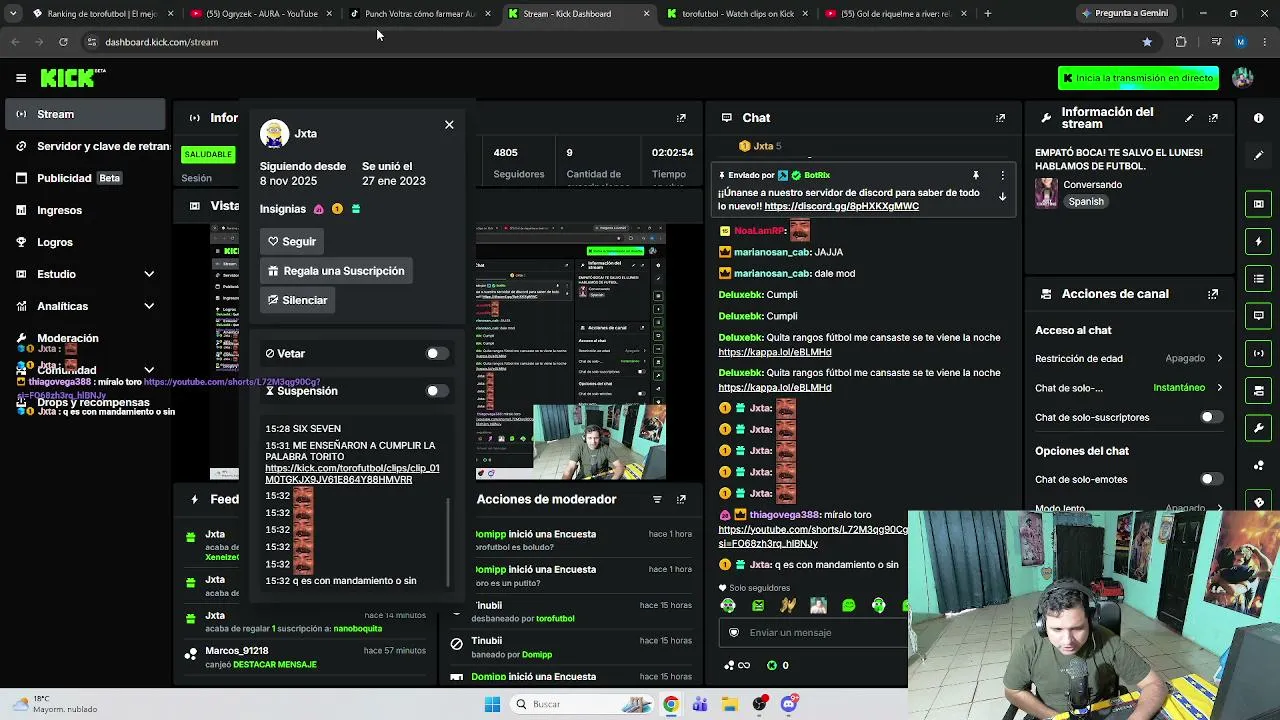Bookmark this page with the star icon
The height and width of the screenshot is (720, 1280).
pos(1147,42)
